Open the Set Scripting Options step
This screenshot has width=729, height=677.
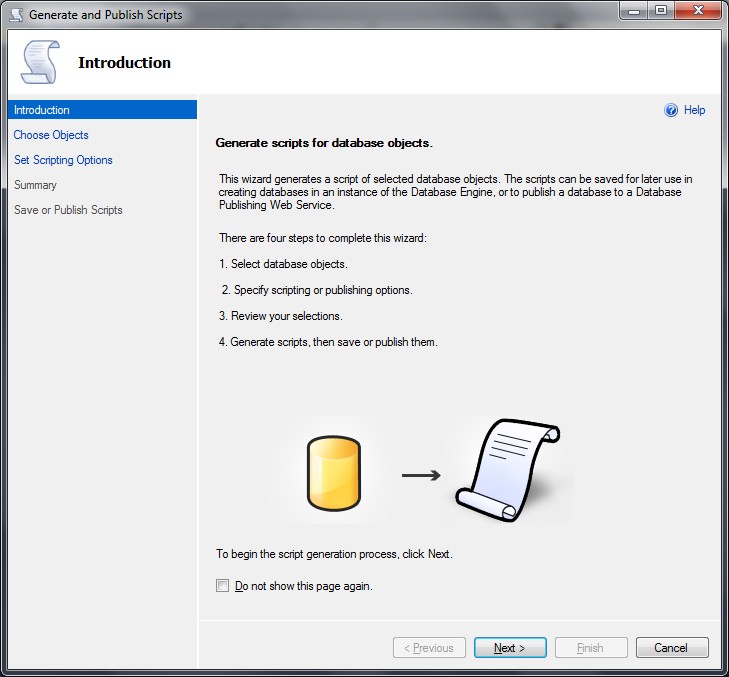click(63, 160)
